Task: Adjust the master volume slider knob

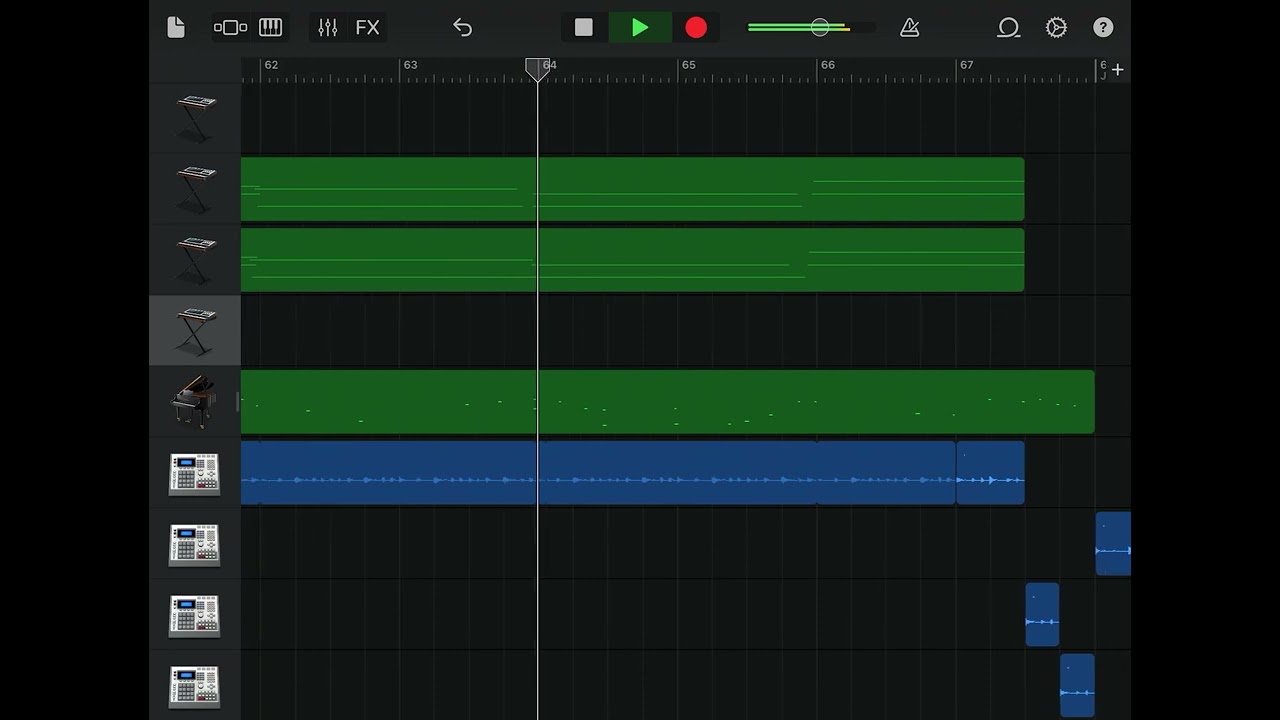Action: (x=820, y=28)
